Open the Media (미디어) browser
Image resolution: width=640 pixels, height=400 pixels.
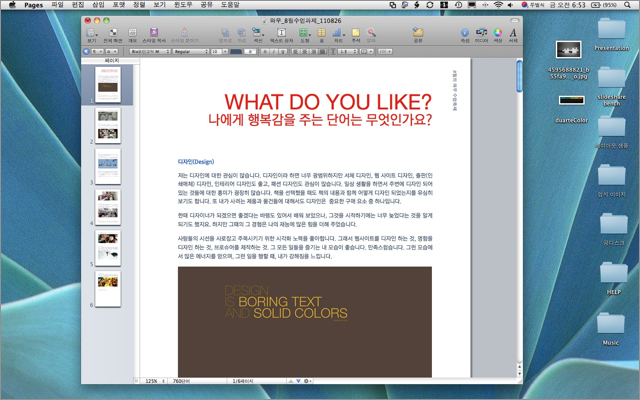[x=482, y=35]
